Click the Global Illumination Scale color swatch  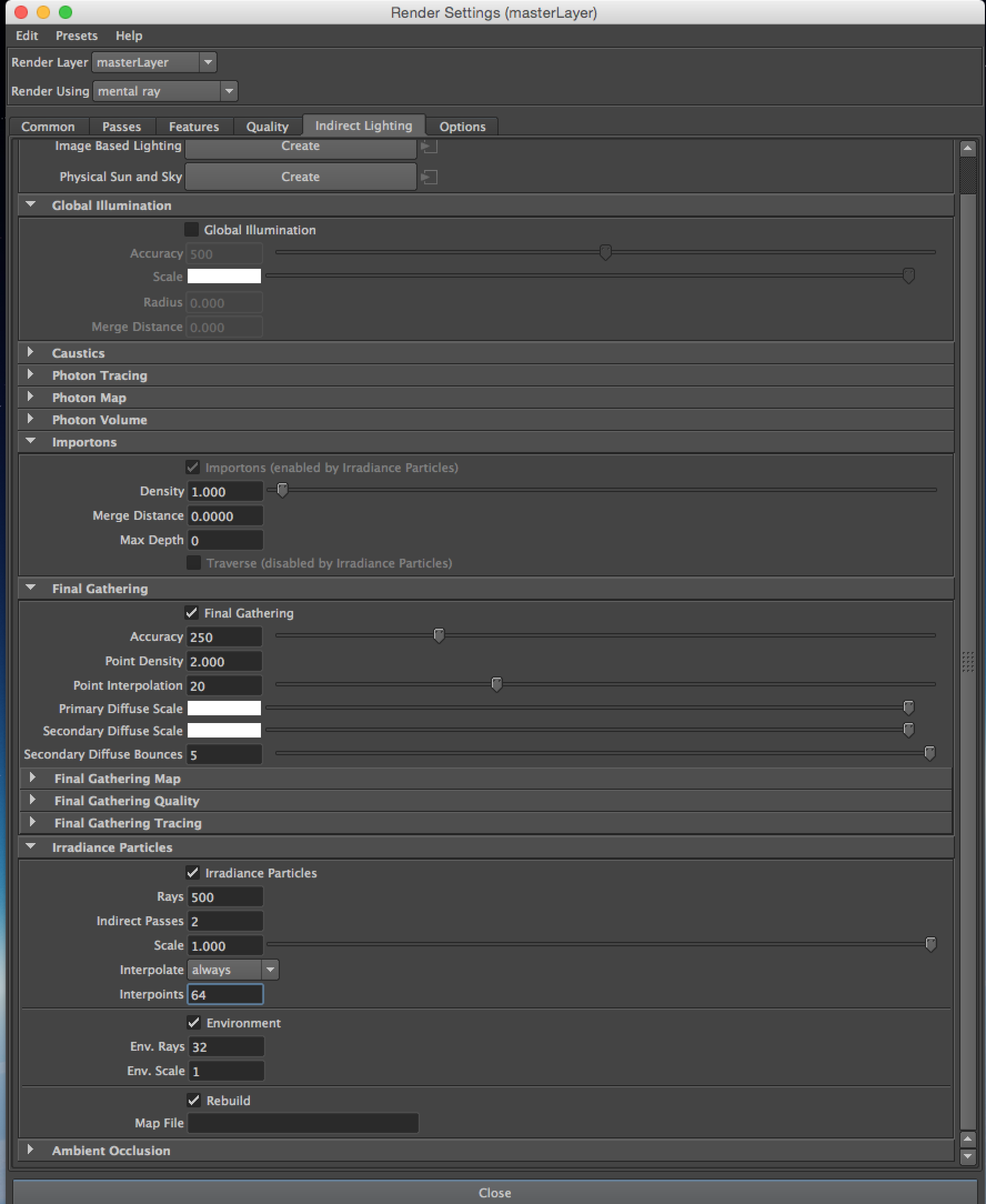point(224,276)
